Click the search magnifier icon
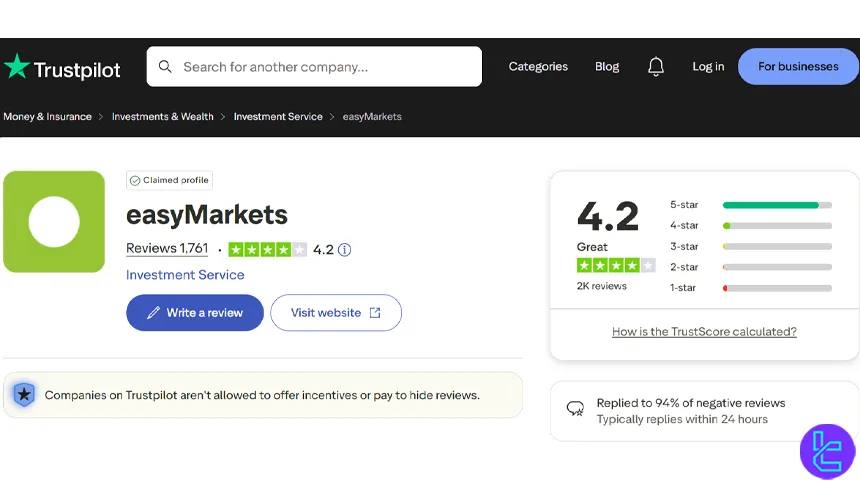The height and width of the screenshot is (484, 860). coord(165,67)
